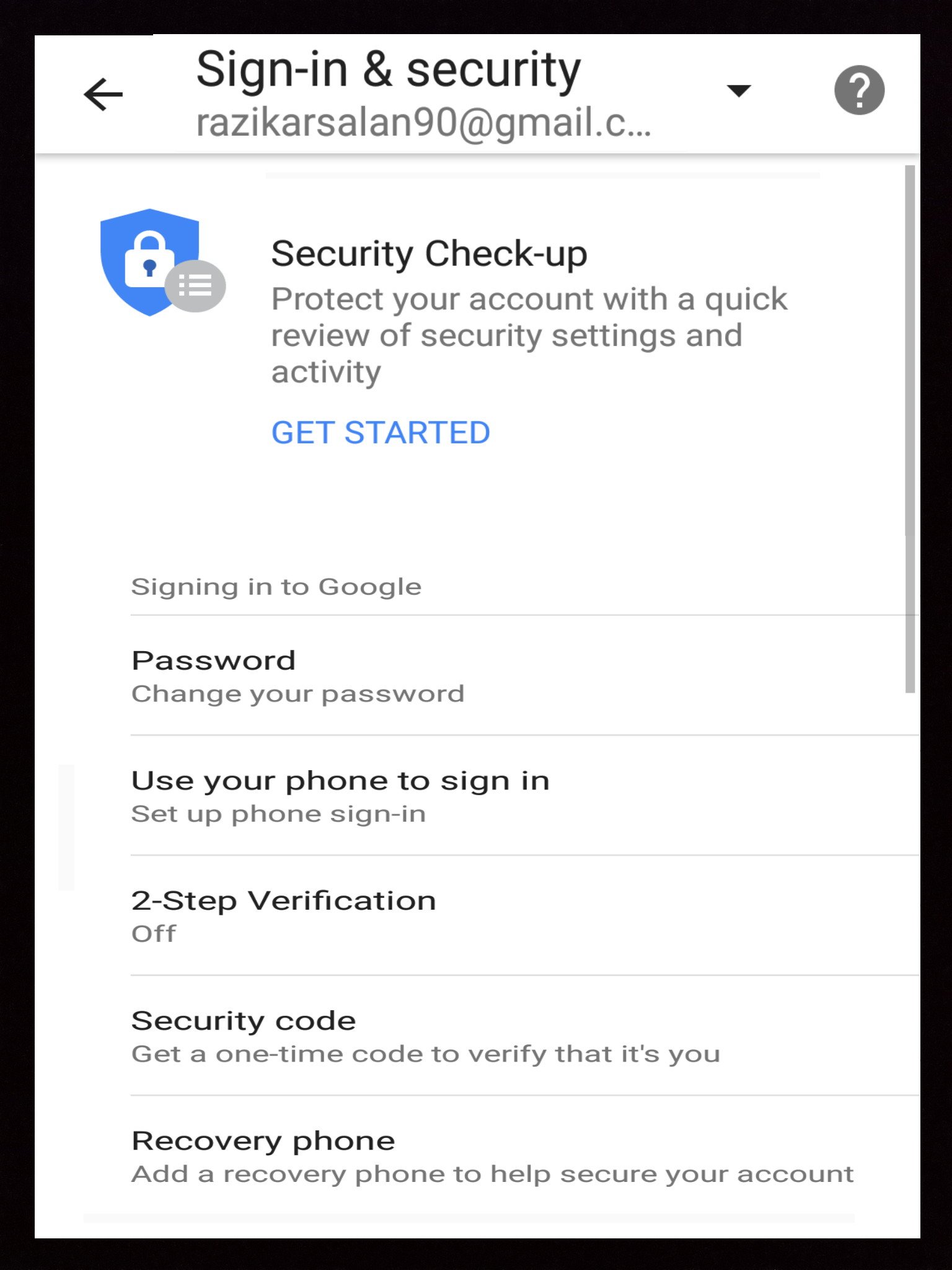The width and height of the screenshot is (952, 1270).
Task: Go back using the left arrow icon
Action: click(x=103, y=94)
